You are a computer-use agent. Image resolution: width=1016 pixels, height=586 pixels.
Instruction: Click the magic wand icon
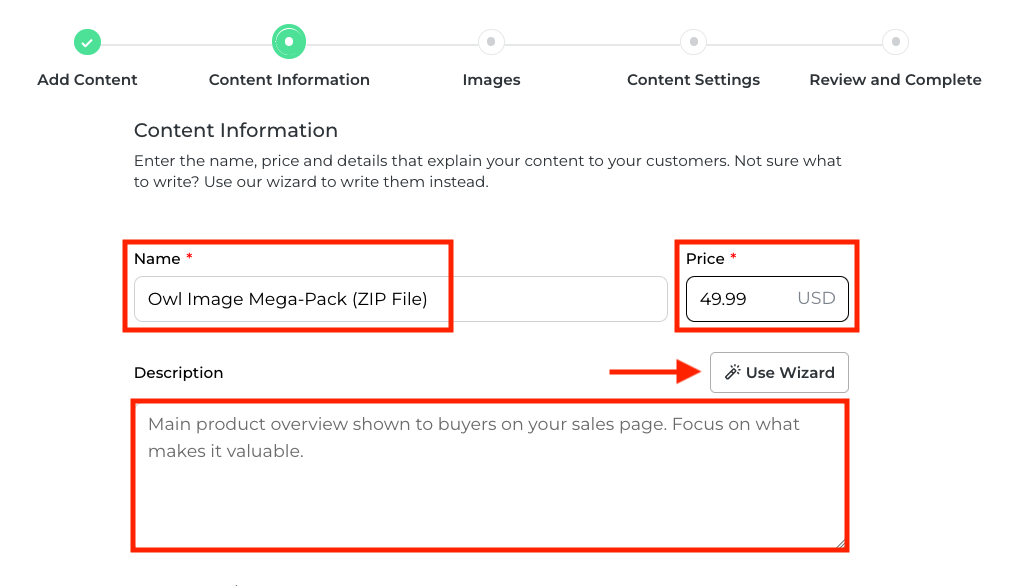(x=732, y=373)
